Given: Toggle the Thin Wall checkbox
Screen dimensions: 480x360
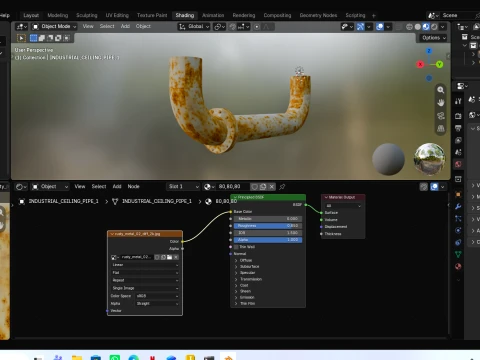Looking at the screenshot, I should pos(236,247).
